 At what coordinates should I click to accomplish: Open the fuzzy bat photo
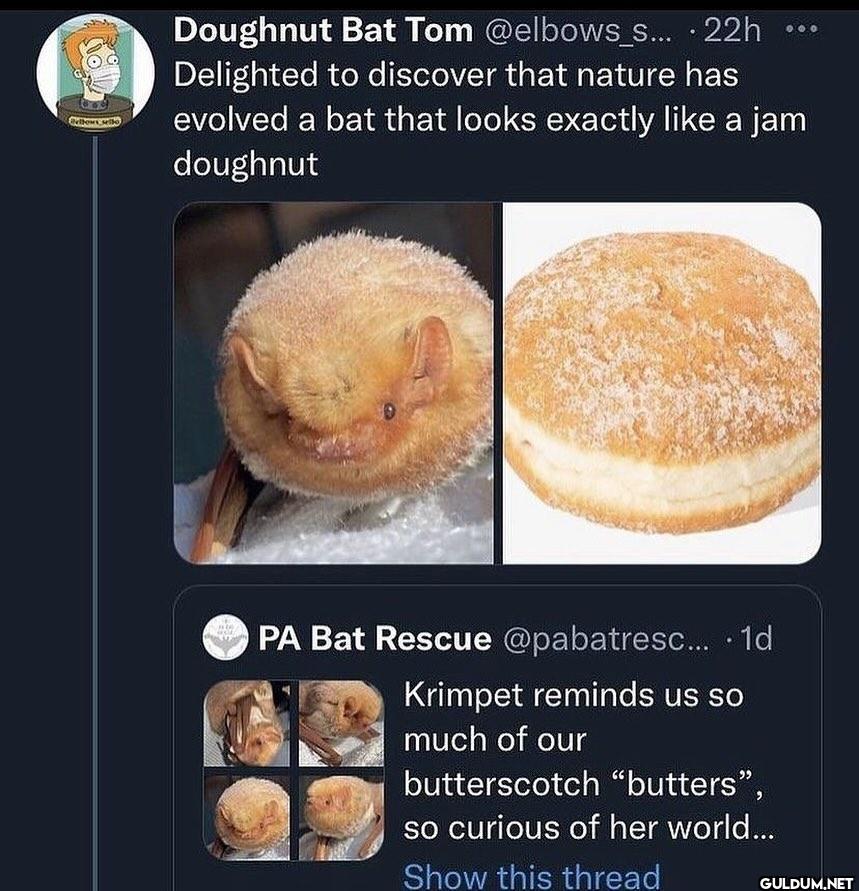[334, 383]
